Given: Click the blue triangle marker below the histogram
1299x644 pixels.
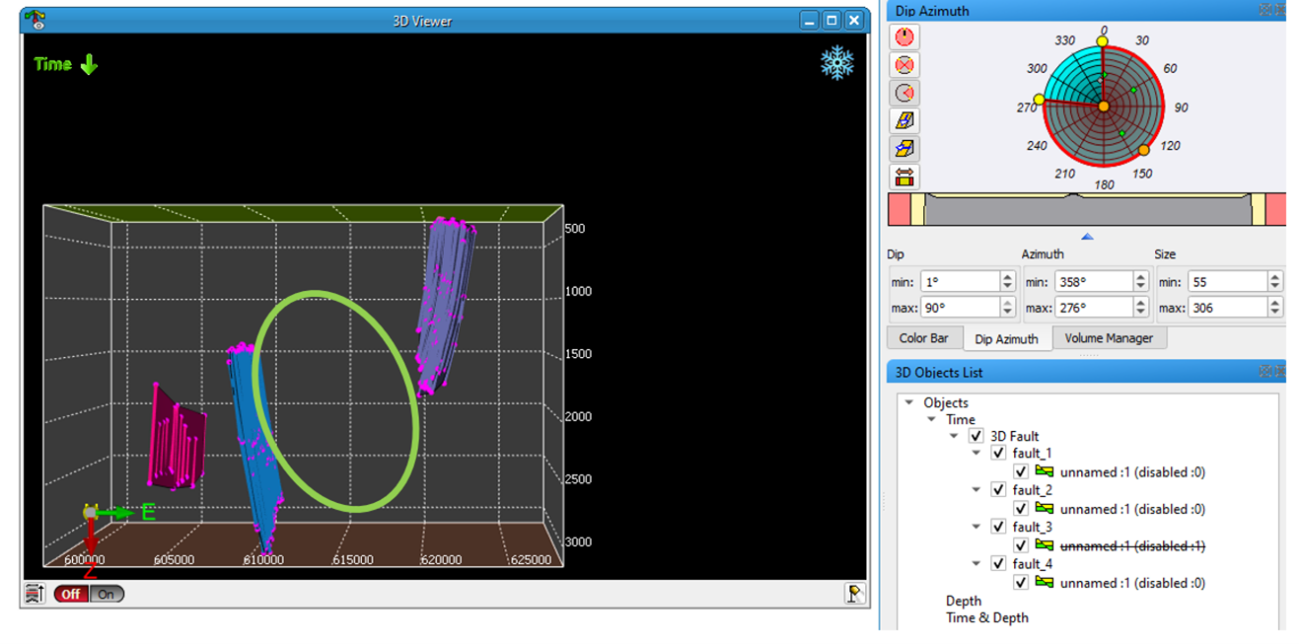Looking at the screenshot, I should click(x=1087, y=236).
